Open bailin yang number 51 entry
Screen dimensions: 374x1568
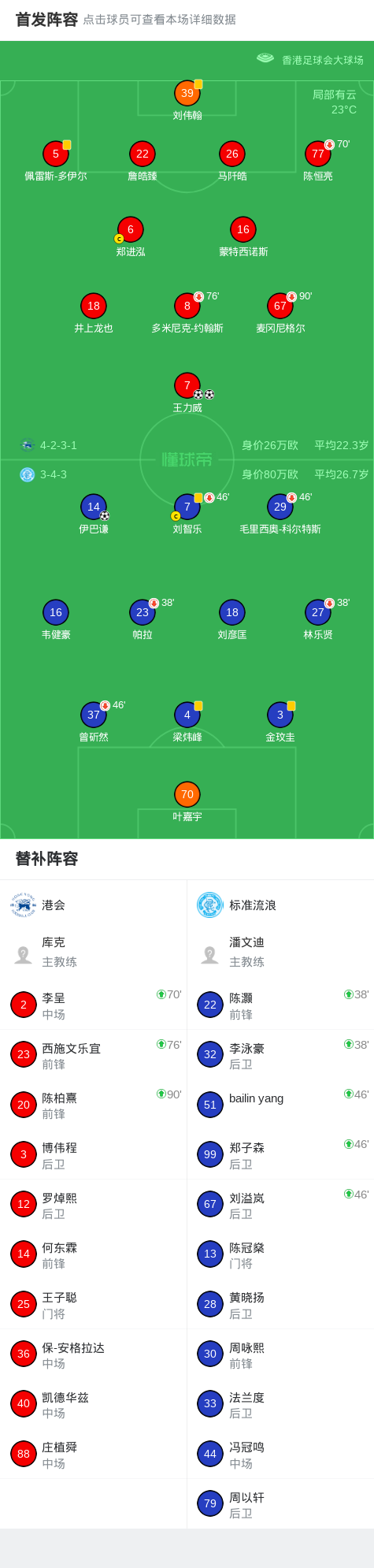280,1104
